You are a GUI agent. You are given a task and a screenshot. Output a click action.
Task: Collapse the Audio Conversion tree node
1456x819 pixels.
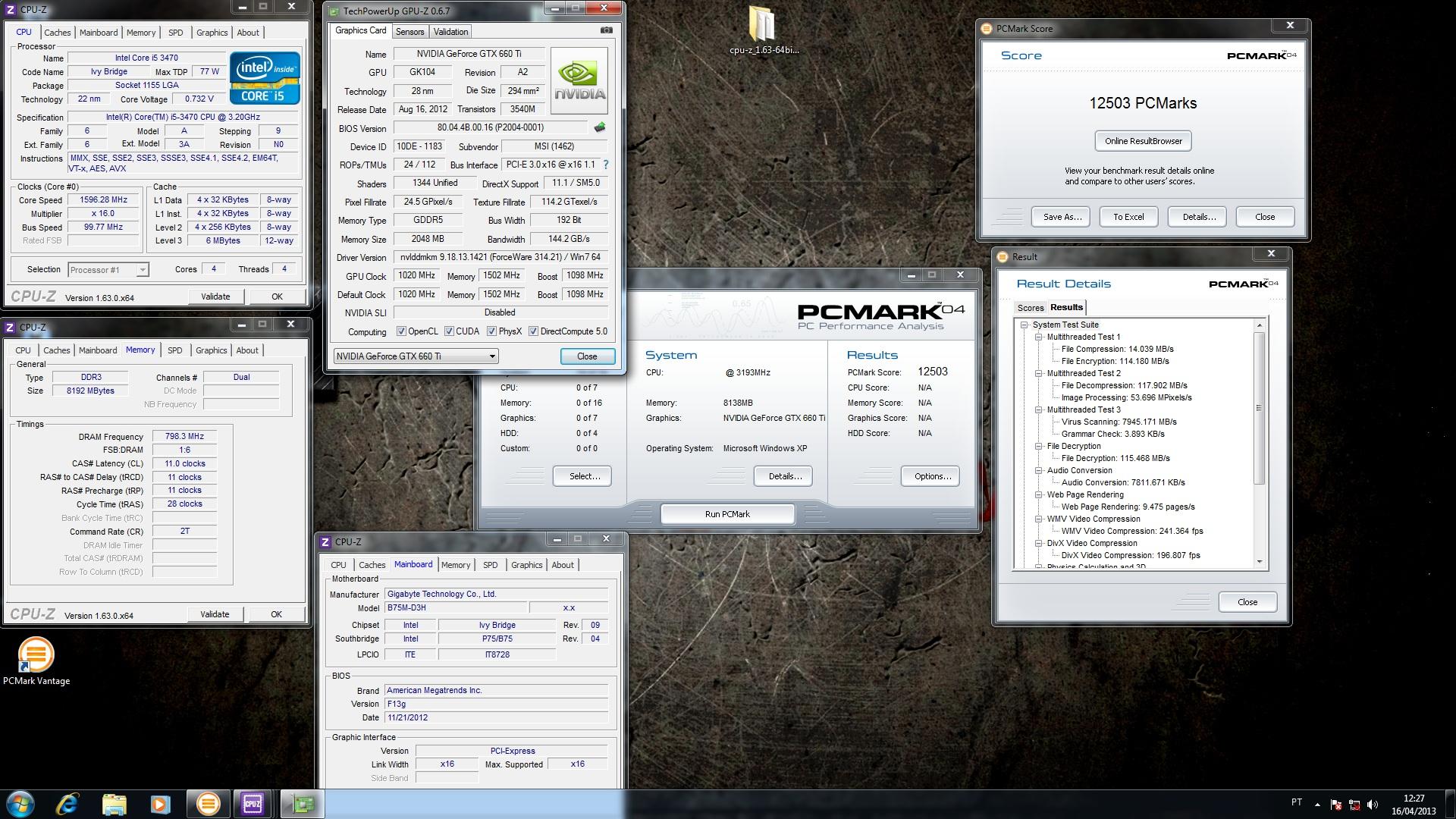tap(1039, 470)
